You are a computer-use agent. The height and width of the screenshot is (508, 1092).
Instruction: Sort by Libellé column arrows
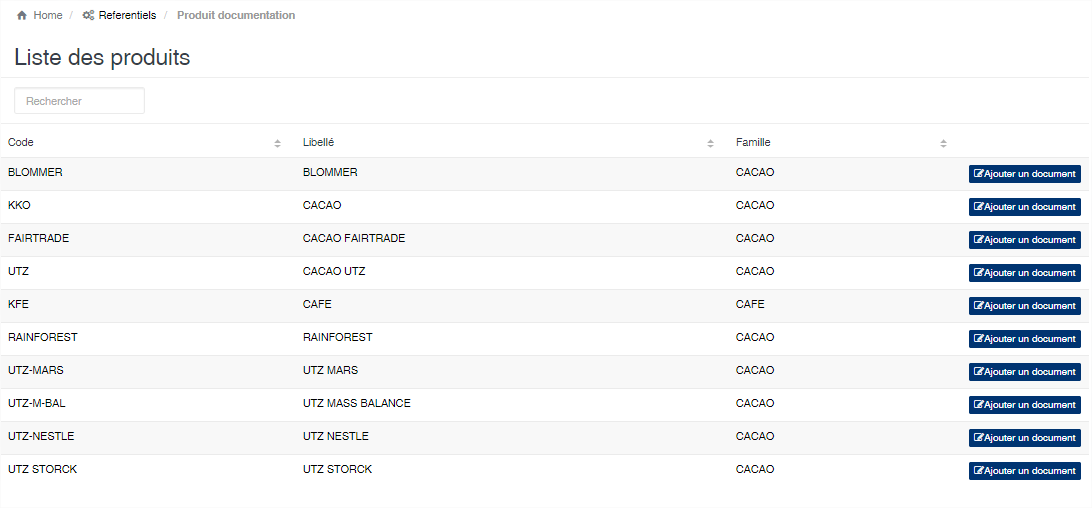[710, 144]
